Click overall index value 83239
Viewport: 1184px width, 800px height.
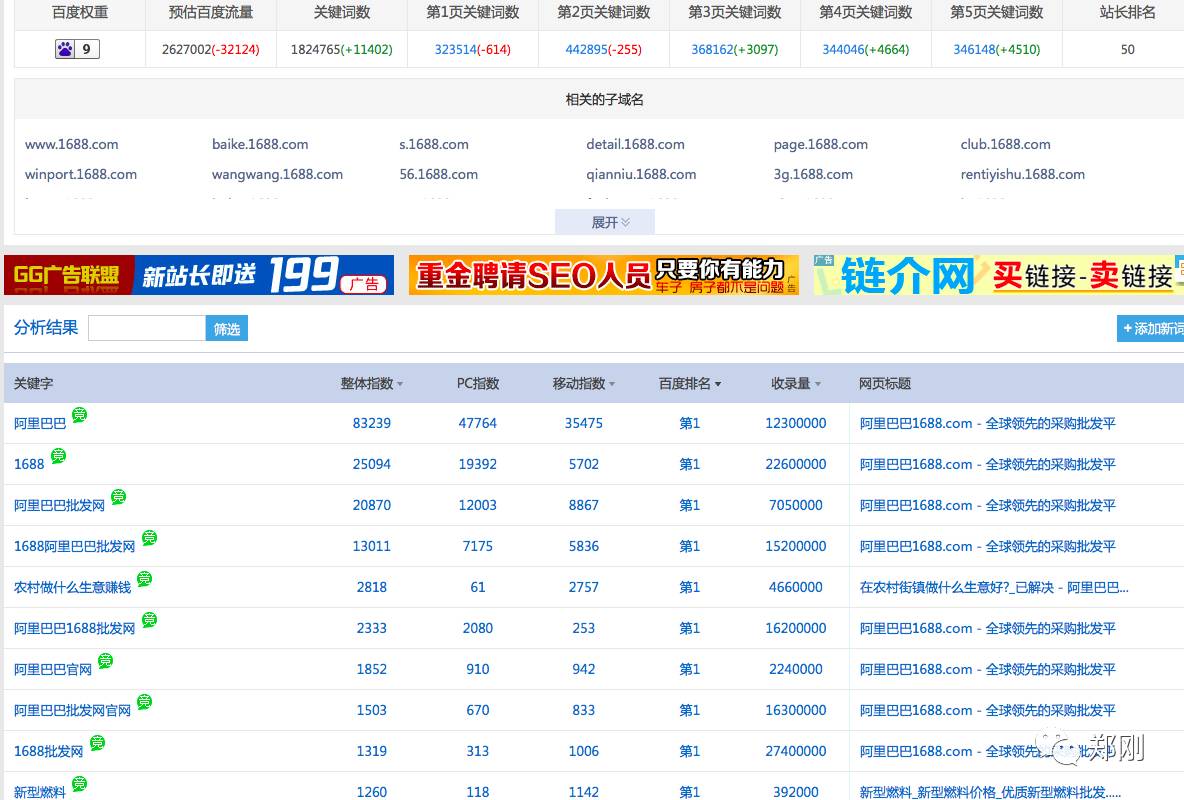pyautogui.click(x=372, y=423)
